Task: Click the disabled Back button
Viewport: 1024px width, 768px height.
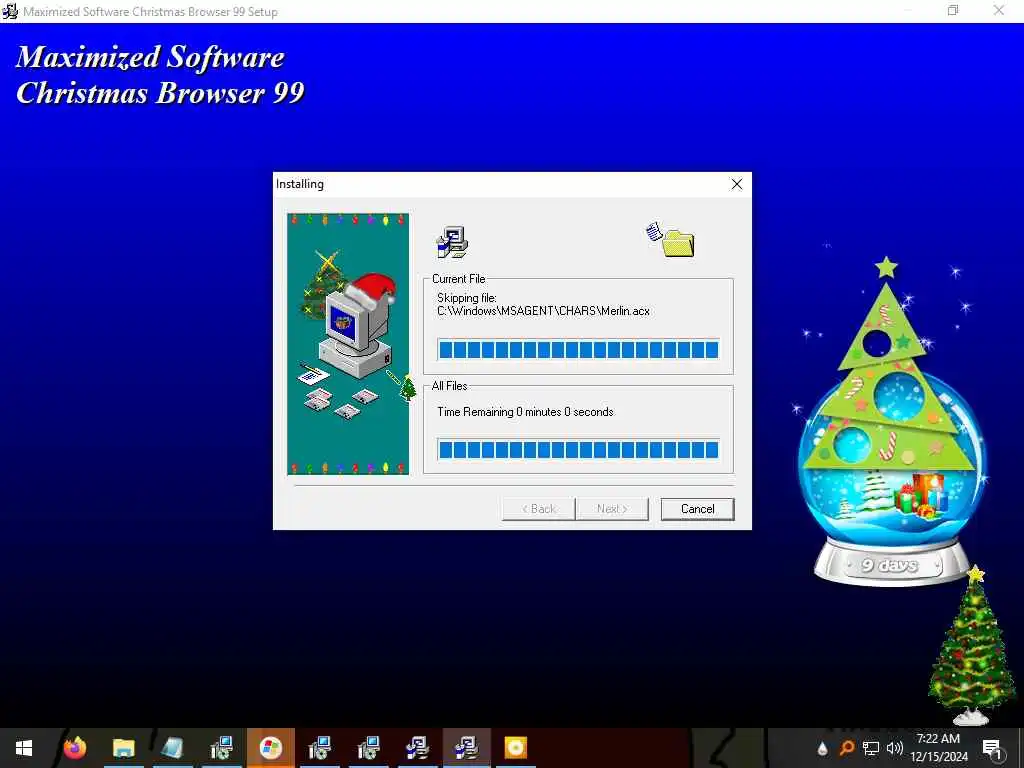Action: pyautogui.click(x=538, y=509)
